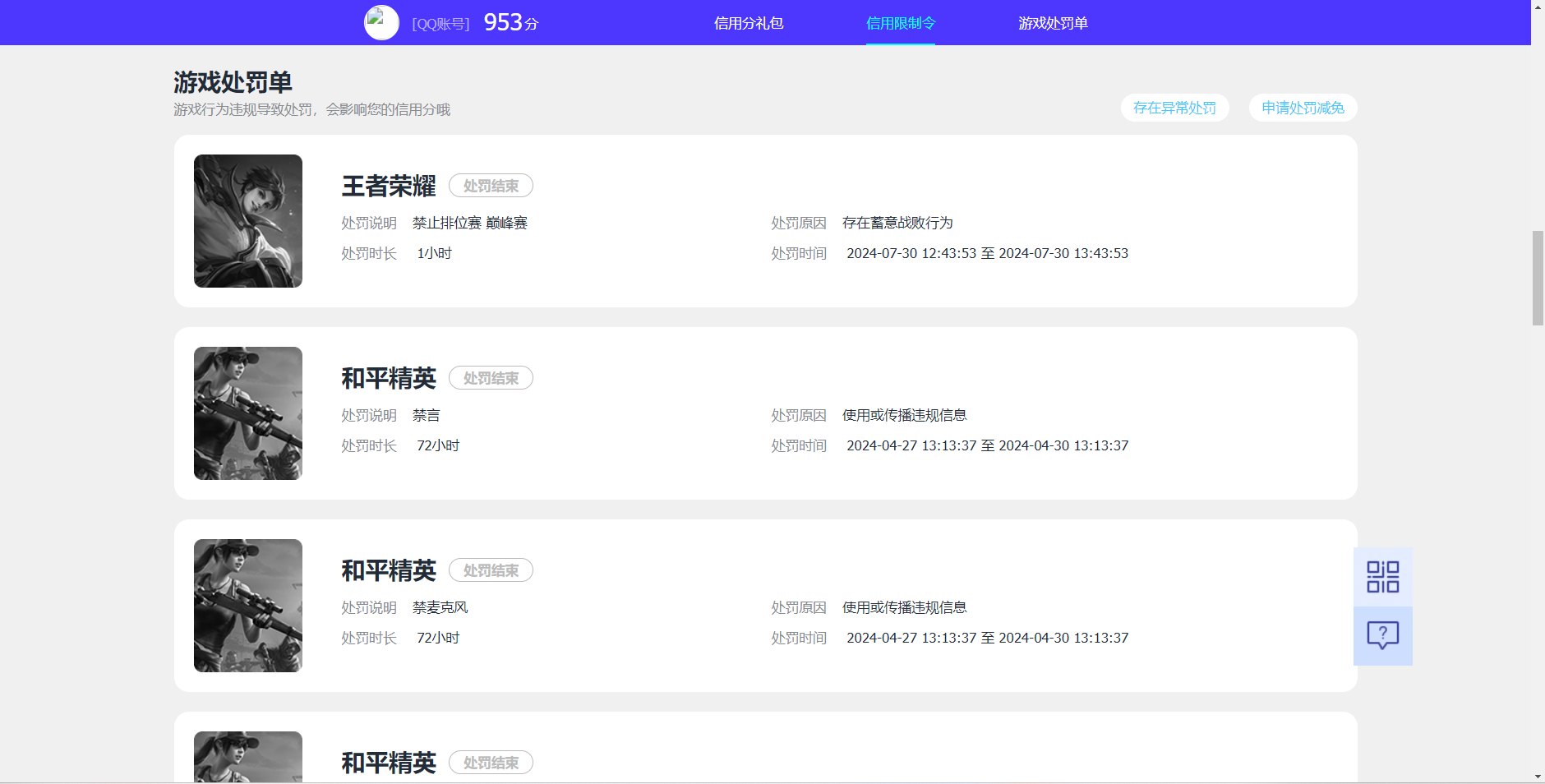Click the 和平精英 title in 禁麦克风 card
1545x784 pixels.
point(389,570)
